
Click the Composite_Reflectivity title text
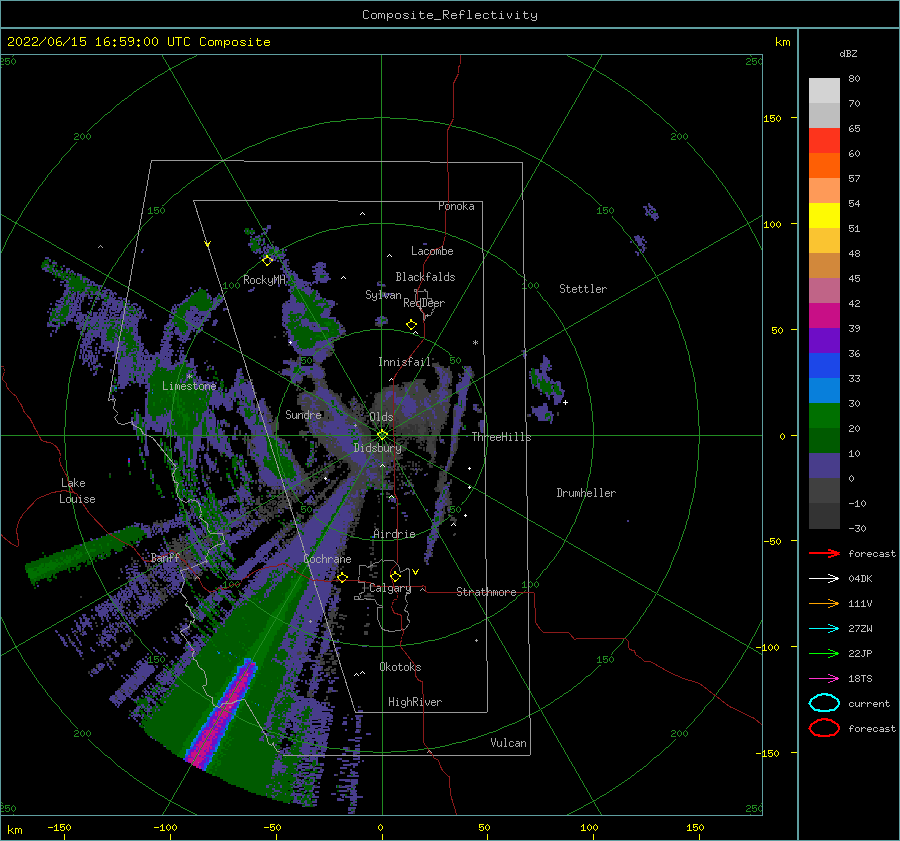(450, 15)
